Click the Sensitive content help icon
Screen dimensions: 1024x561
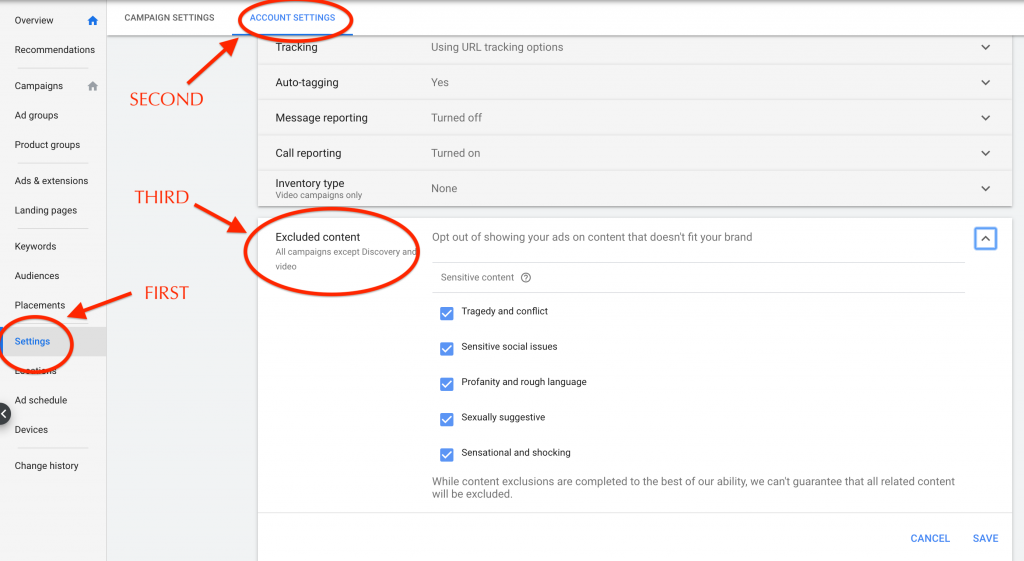coord(526,278)
